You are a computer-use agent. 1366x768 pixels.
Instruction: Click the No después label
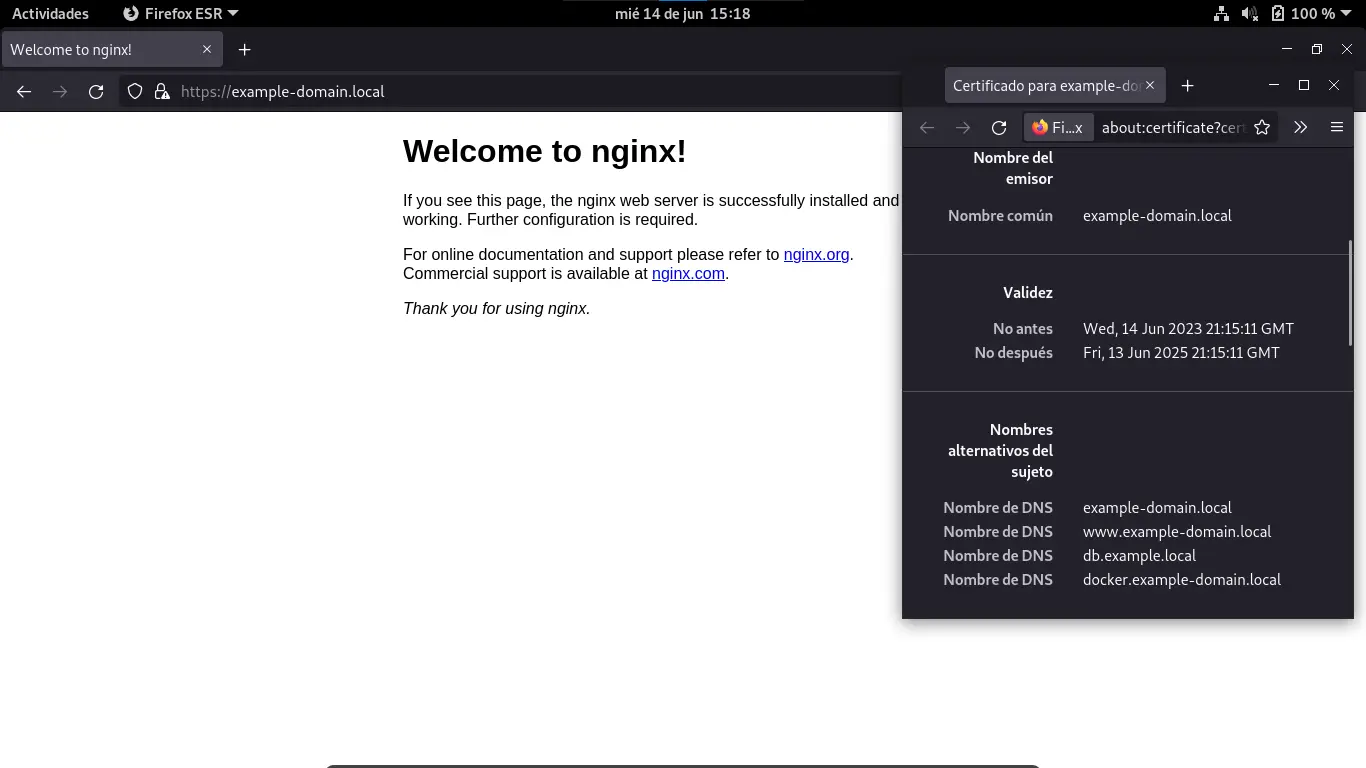pos(1014,353)
